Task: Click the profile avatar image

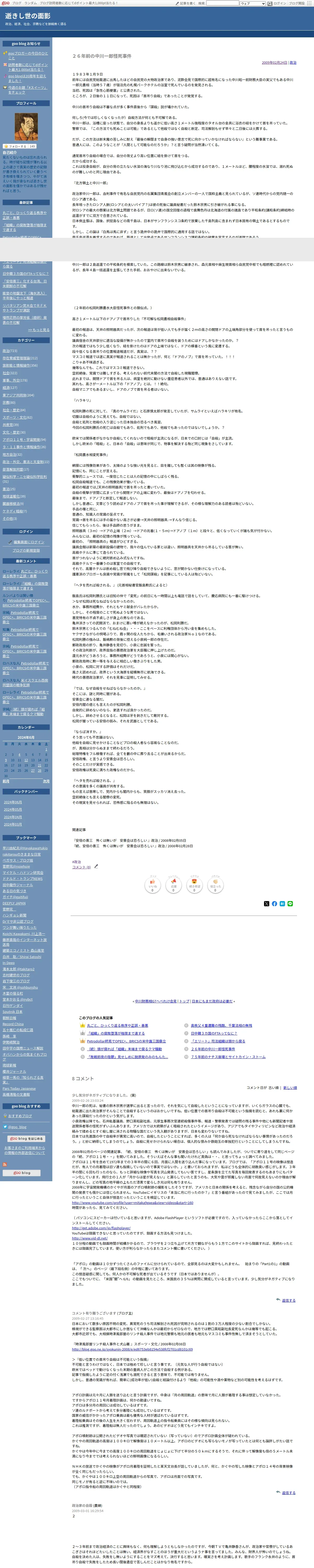Action: pyautogui.click(x=26, y=126)
